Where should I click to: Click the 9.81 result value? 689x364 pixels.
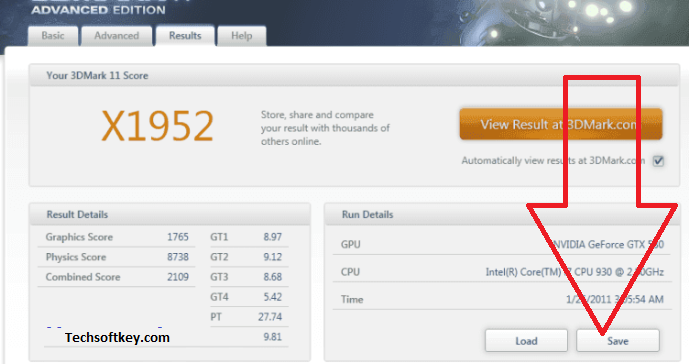(272, 337)
